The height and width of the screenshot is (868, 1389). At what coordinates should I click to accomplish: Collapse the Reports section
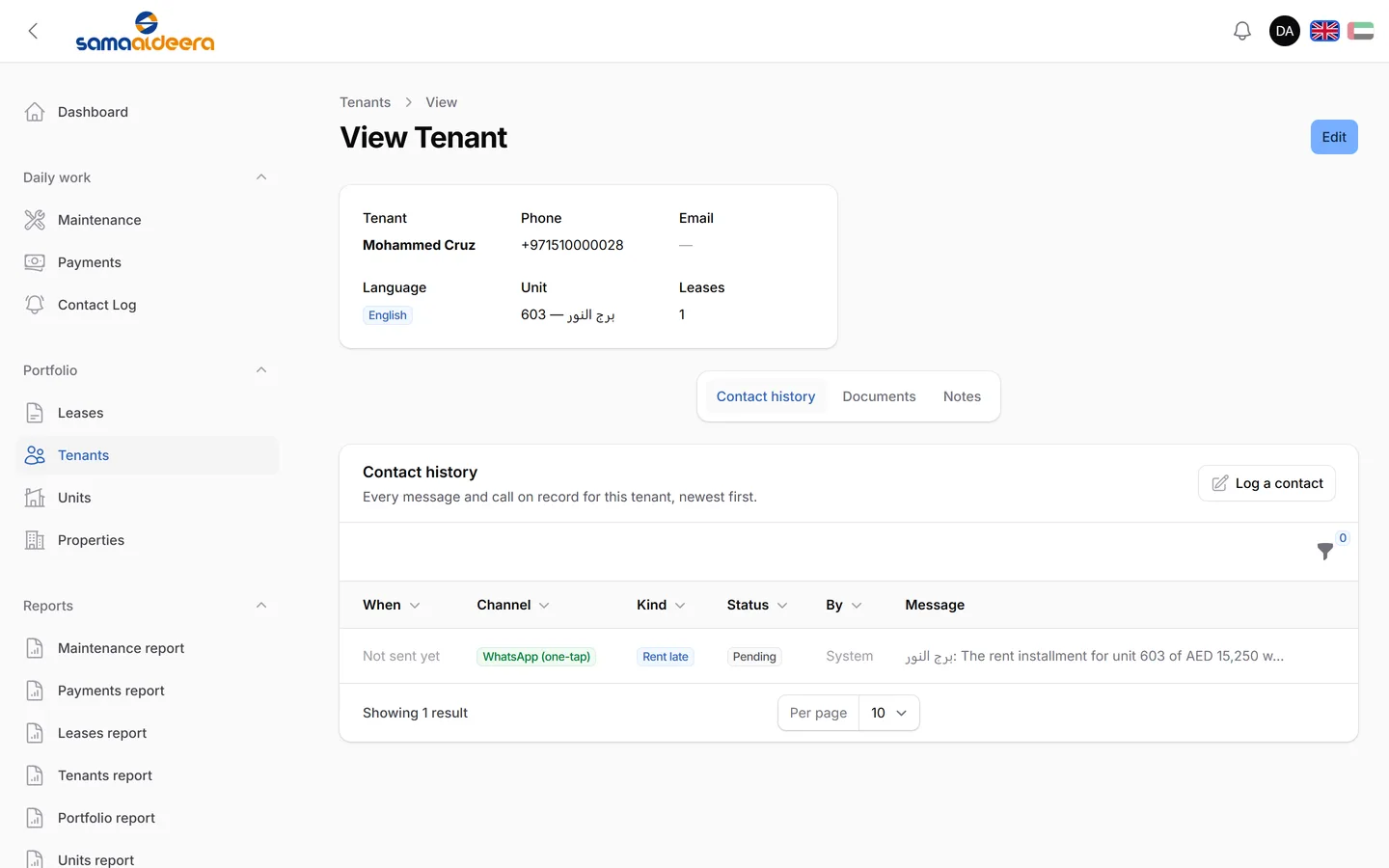[261, 606]
